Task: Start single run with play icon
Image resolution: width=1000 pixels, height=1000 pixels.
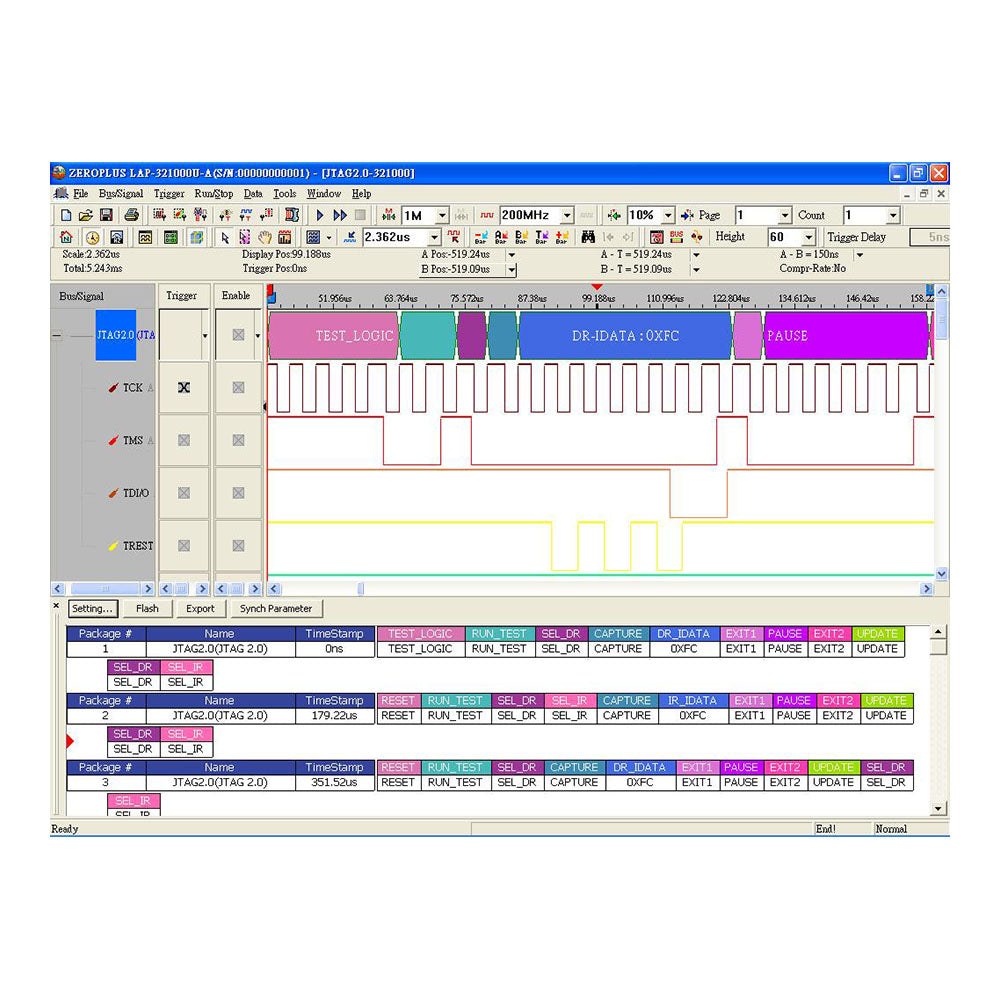Action: (x=320, y=216)
